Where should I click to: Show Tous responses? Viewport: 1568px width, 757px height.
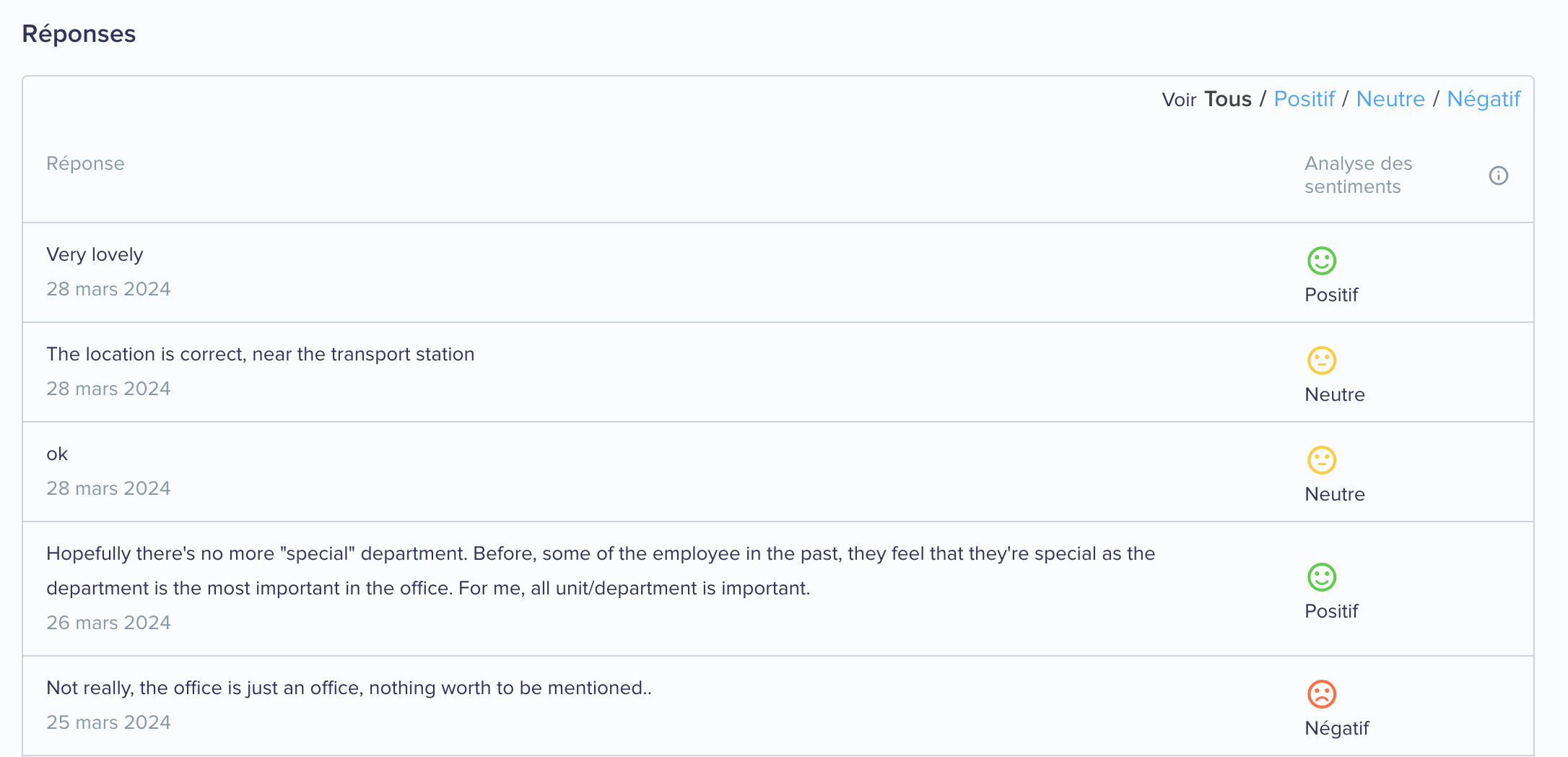point(1228,99)
